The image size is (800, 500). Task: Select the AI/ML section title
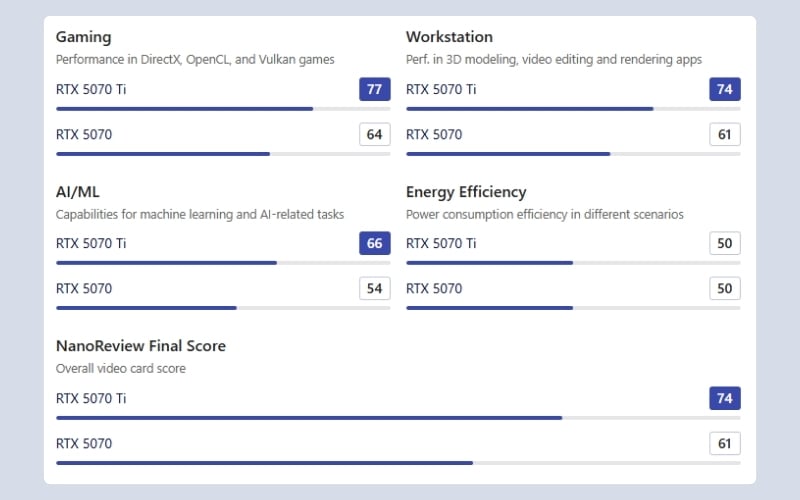pyautogui.click(x=78, y=191)
